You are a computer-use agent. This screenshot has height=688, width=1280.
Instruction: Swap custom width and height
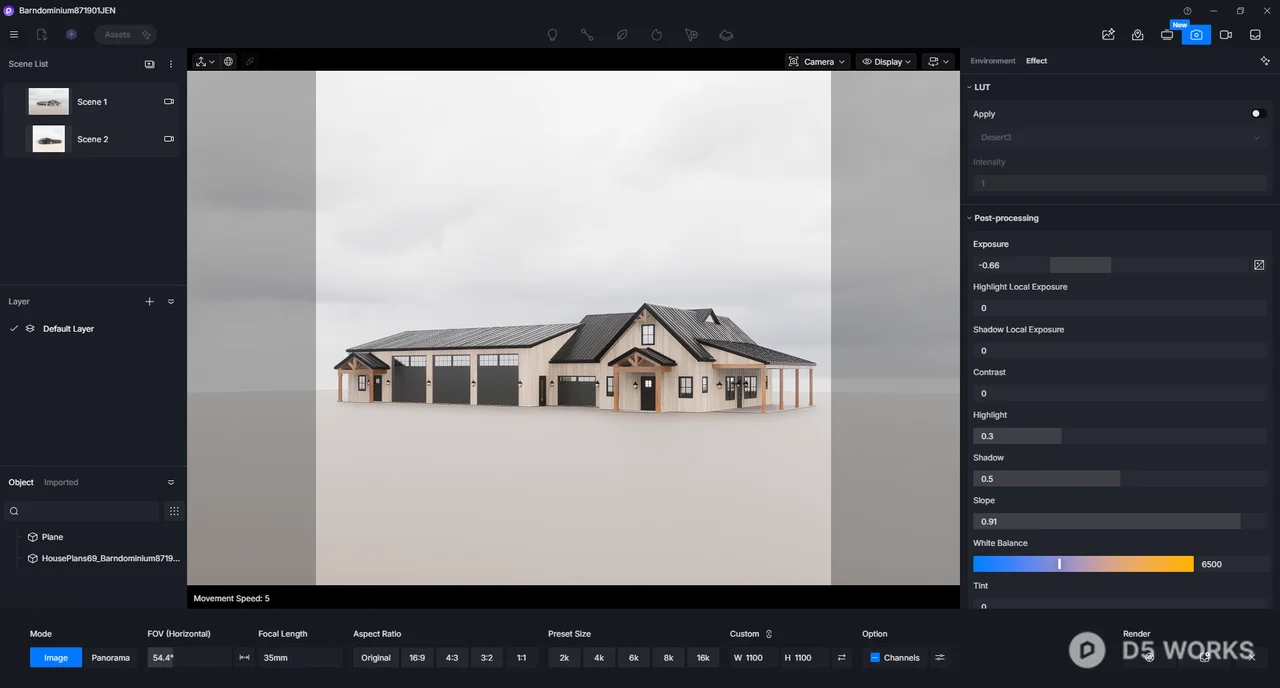pos(841,658)
